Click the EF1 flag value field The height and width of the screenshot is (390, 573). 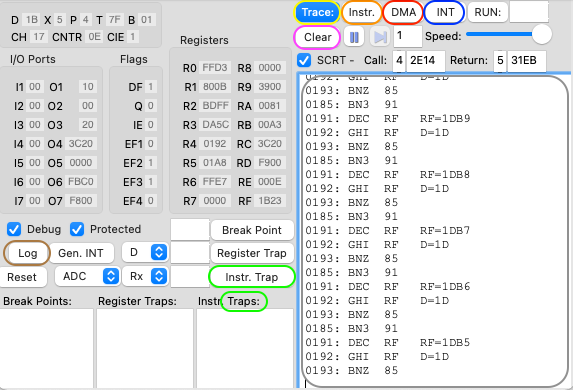pos(151,144)
